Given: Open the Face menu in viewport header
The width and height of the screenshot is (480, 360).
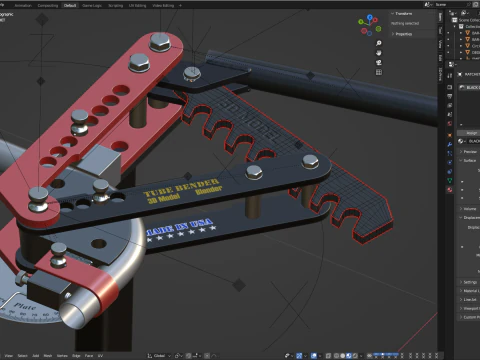Looking at the screenshot, I should pos(89,356).
